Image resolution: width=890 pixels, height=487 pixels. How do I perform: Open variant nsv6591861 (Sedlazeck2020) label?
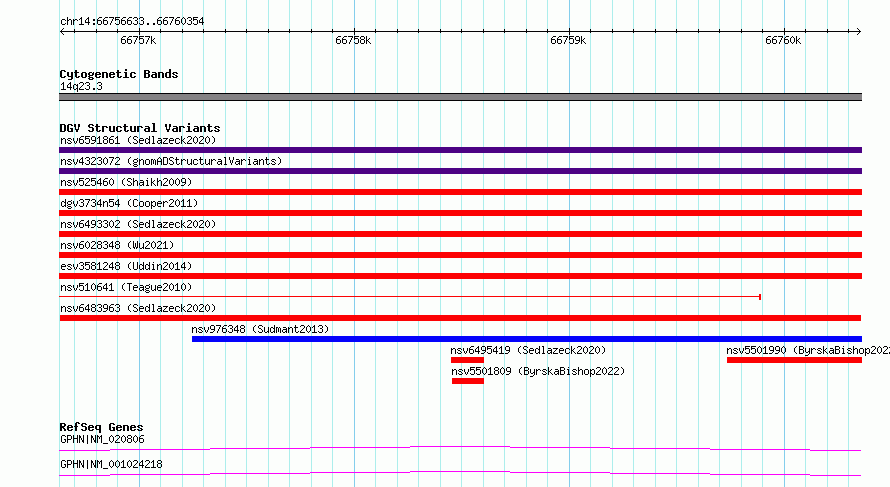(x=138, y=140)
